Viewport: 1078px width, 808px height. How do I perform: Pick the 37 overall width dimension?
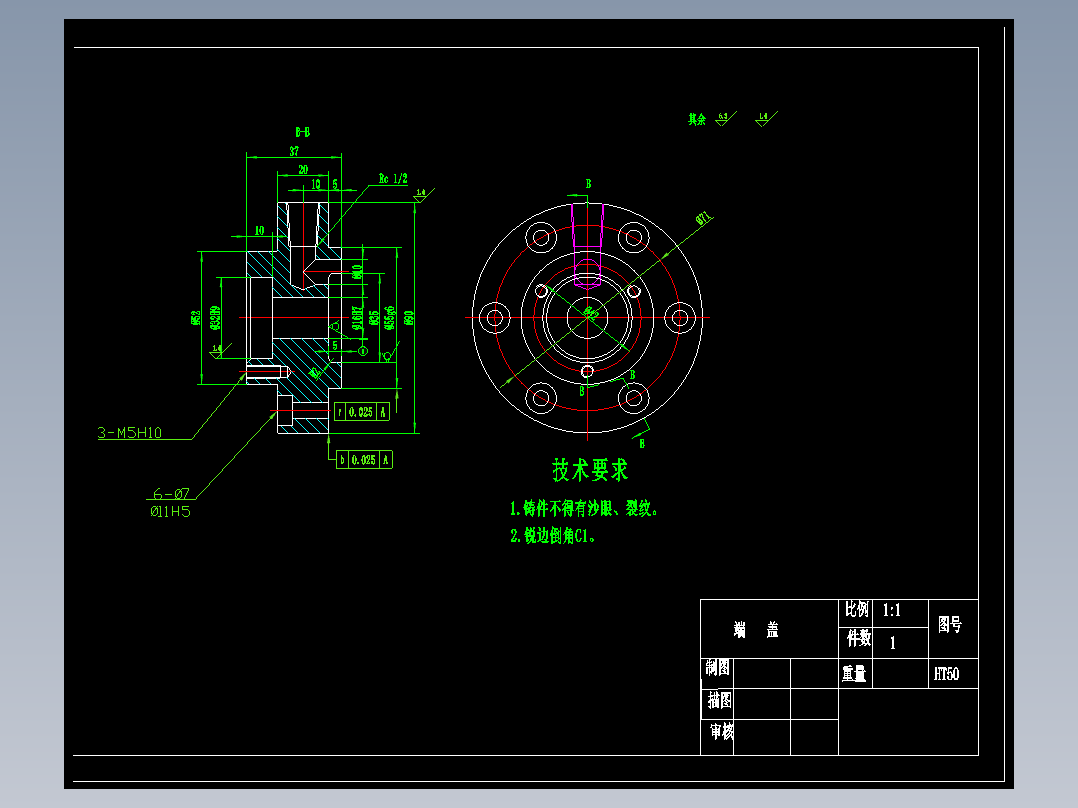[x=294, y=151]
